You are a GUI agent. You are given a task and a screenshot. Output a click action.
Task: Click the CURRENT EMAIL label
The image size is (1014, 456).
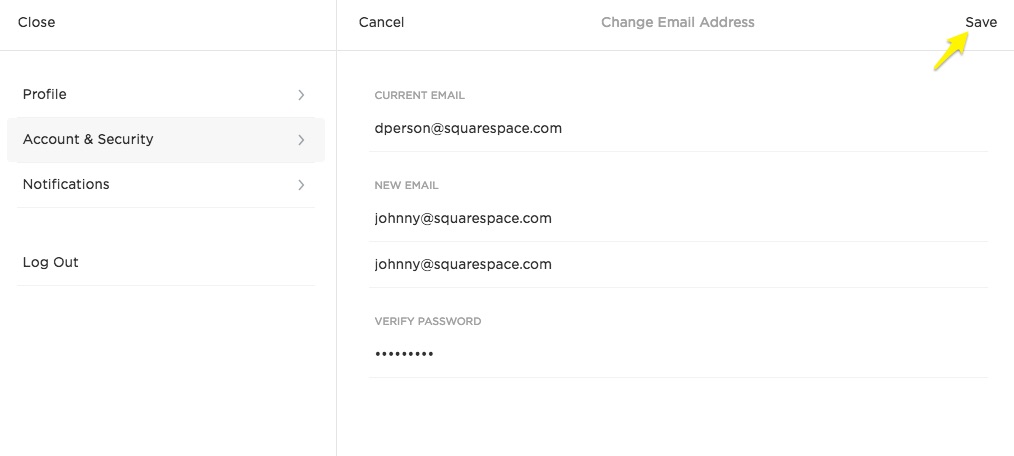point(419,96)
